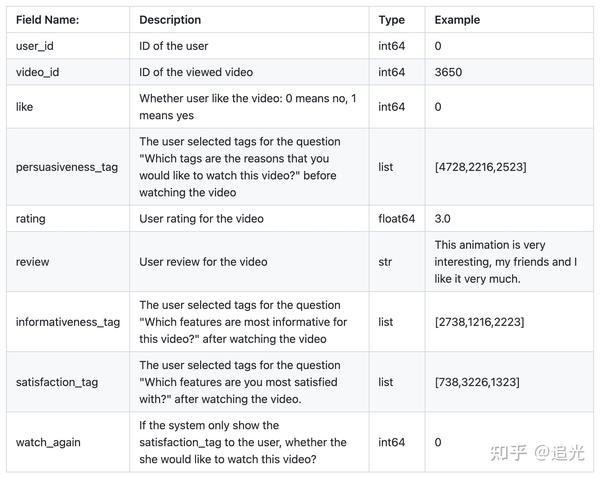
Task: Click the float64 type cell
Action: [396, 218]
